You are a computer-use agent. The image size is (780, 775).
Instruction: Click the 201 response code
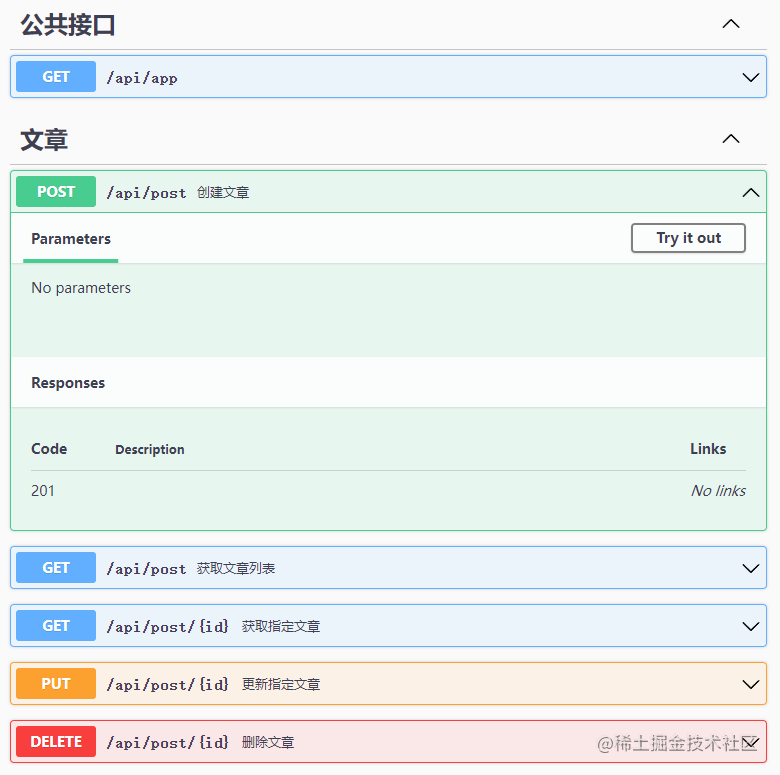click(43, 491)
